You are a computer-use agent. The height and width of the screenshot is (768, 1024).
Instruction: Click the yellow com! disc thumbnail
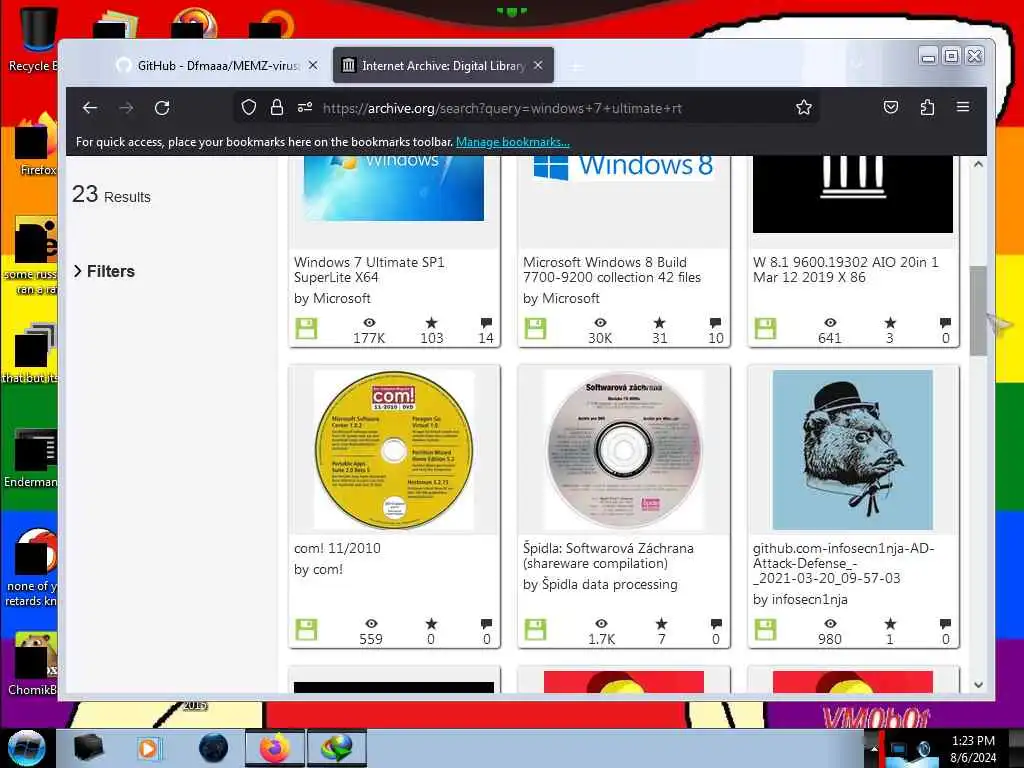coord(394,450)
